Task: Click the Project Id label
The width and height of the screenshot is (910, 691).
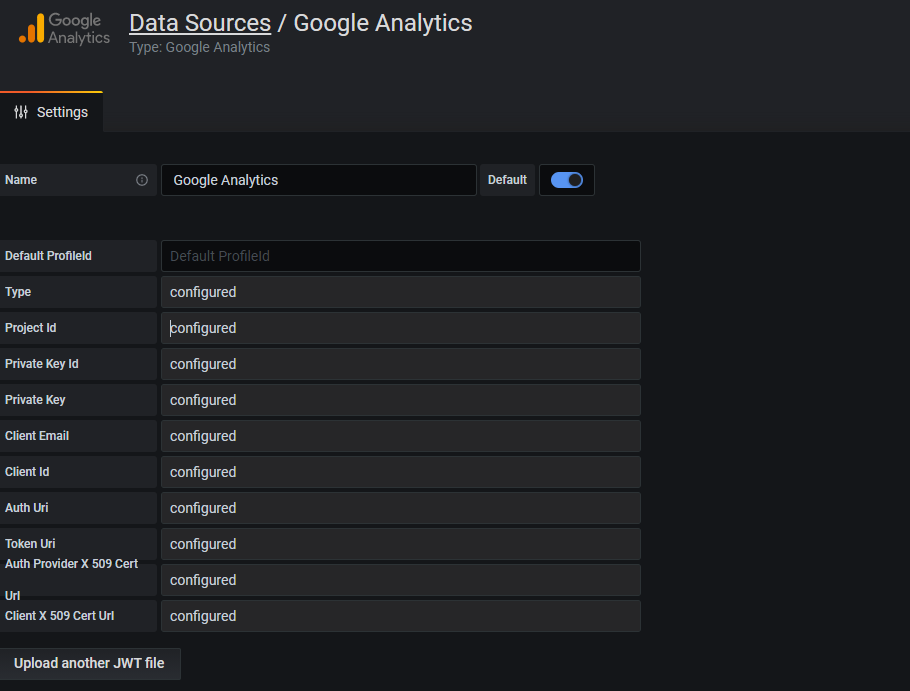Action: [x=31, y=328]
